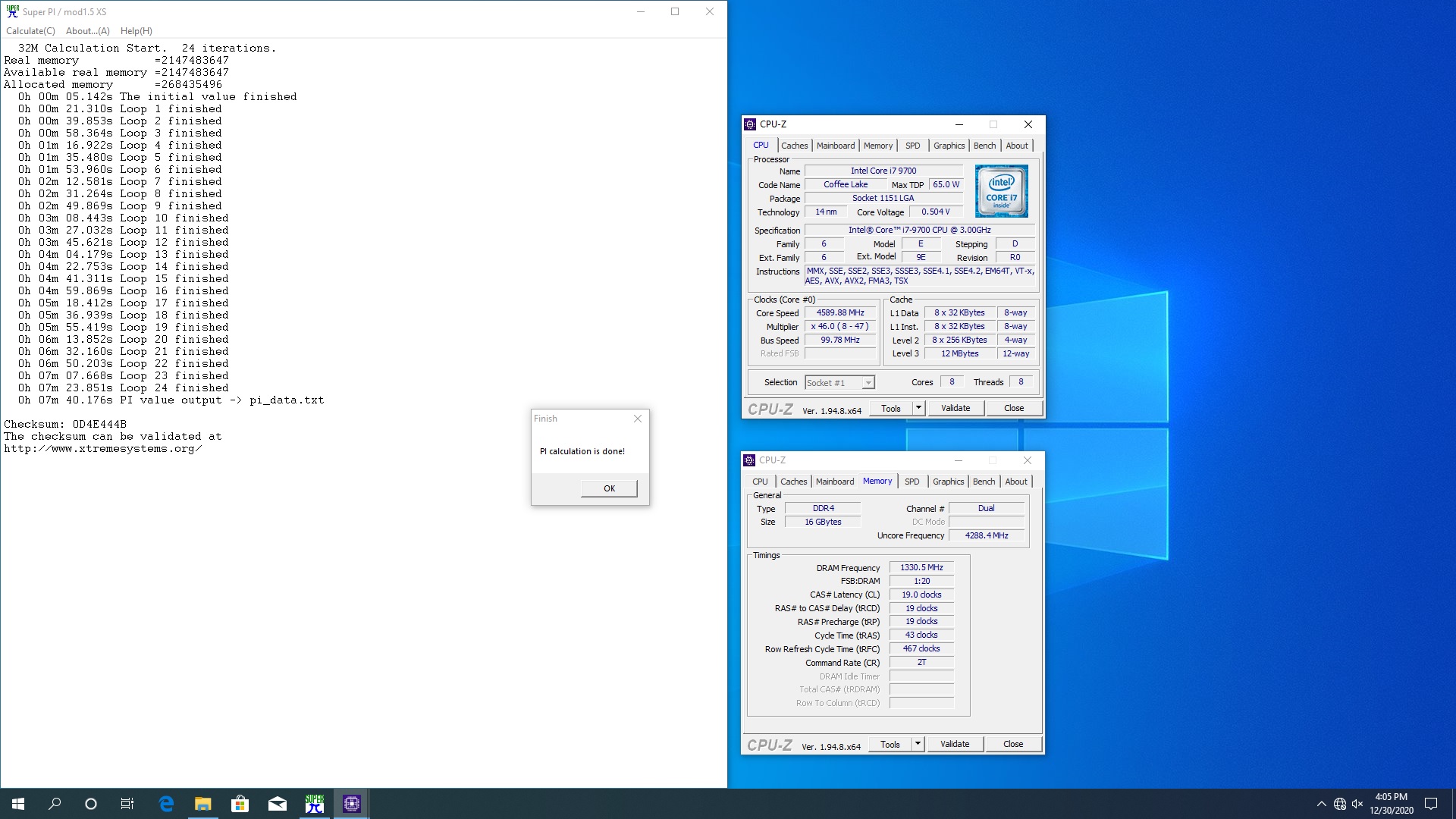This screenshot has height=819, width=1456.
Task: Minimize the upper CPU-Z window
Action: click(x=959, y=124)
